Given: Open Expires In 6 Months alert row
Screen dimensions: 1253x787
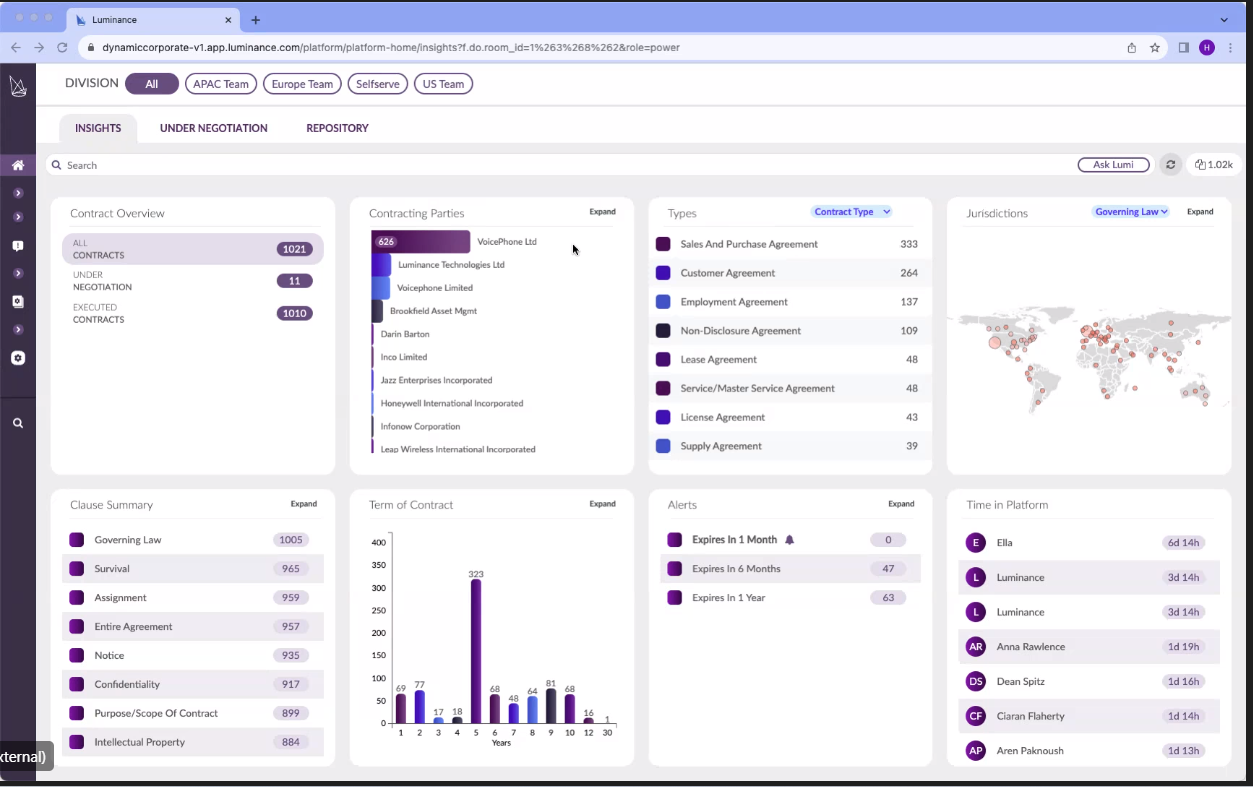Looking at the screenshot, I should click(x=790, y=569).
